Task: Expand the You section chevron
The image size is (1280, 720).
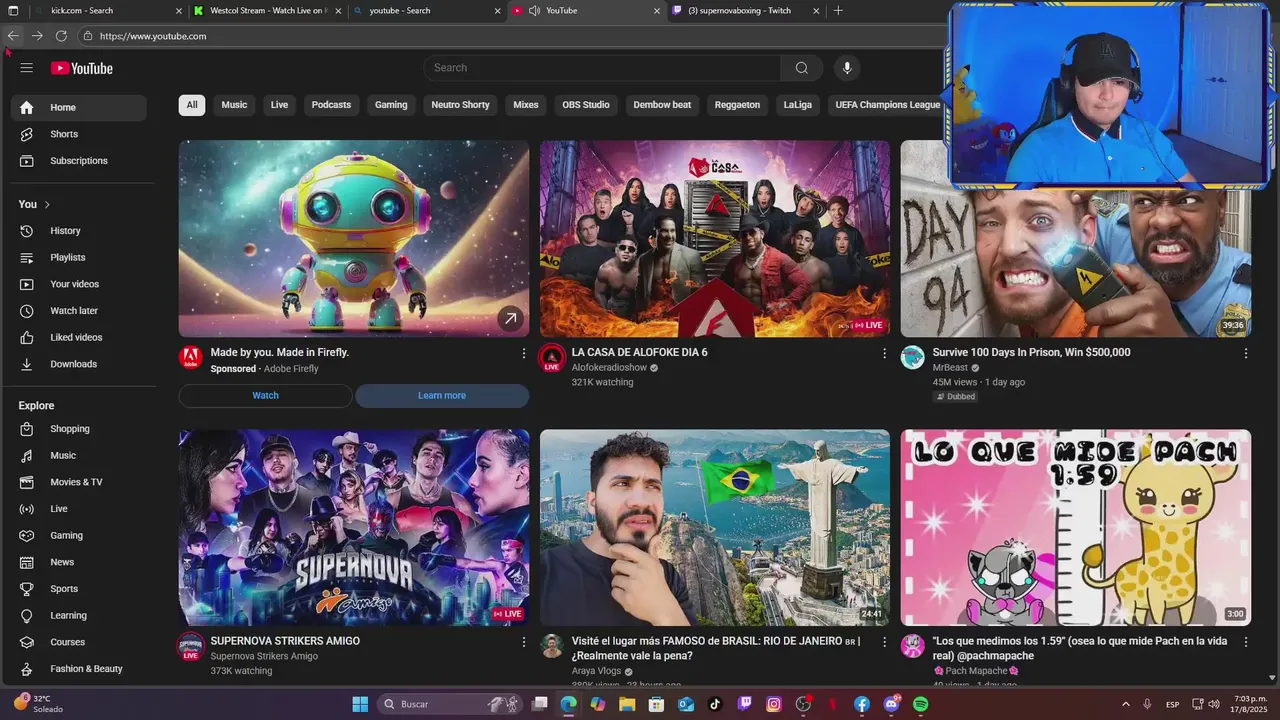Action: click(47, 204)
